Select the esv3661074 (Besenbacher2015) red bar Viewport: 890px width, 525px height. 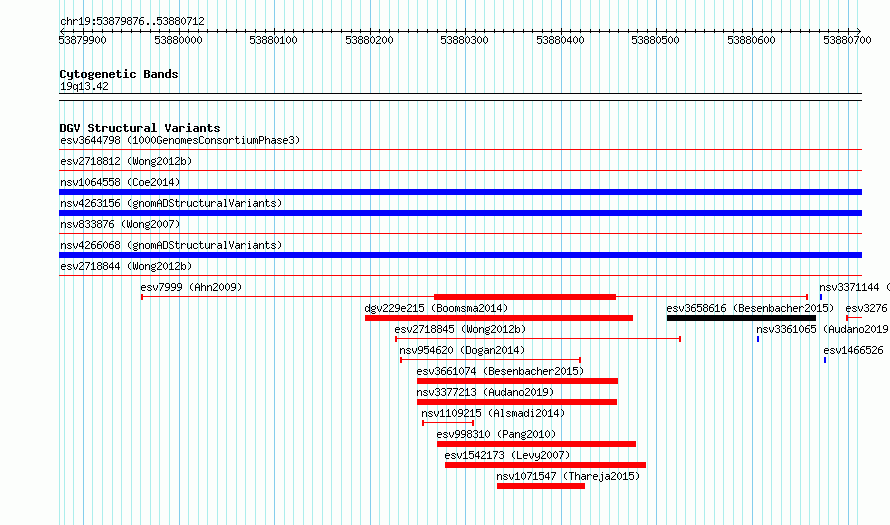coord(517,381)
